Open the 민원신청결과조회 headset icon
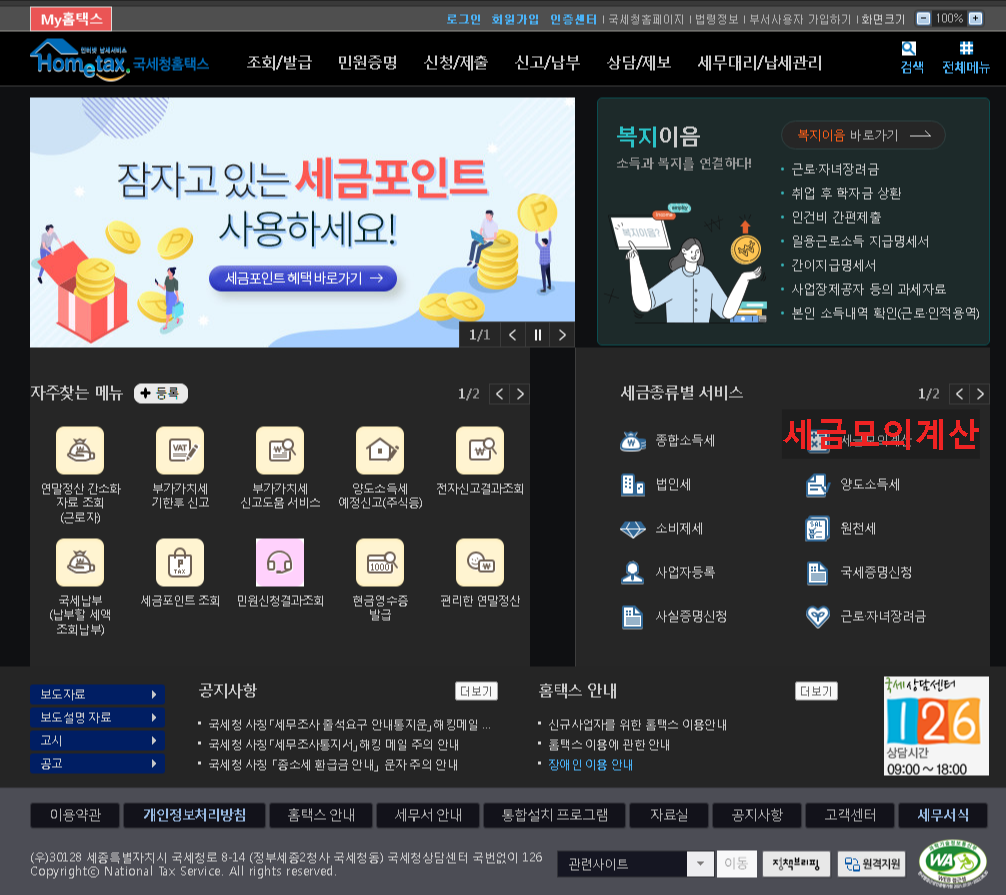Screen dimensions: 1006x895 280,563
